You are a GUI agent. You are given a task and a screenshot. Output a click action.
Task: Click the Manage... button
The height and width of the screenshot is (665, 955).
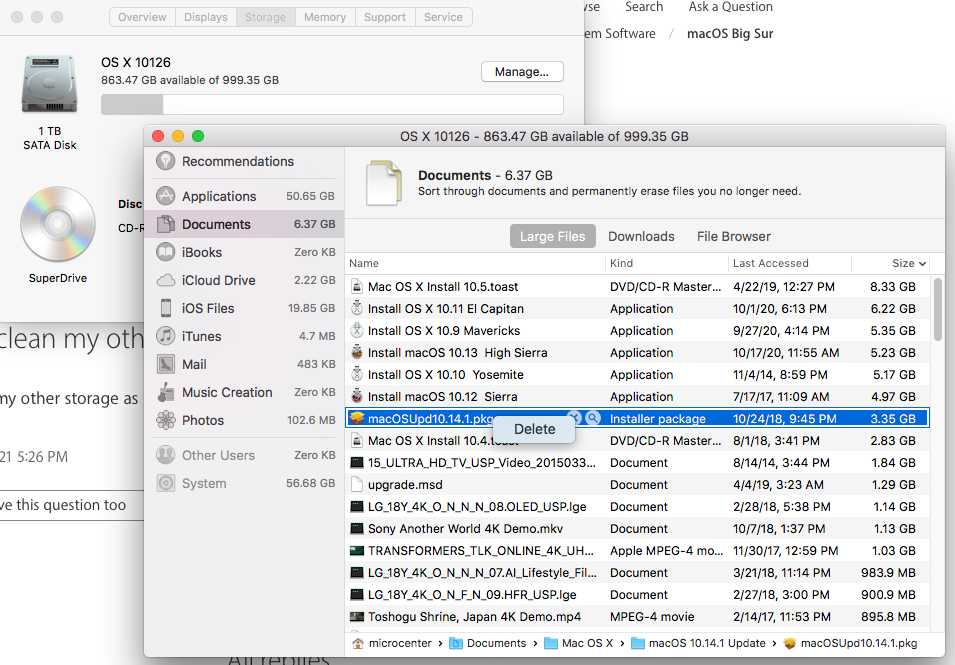click(x=522, y=71)
